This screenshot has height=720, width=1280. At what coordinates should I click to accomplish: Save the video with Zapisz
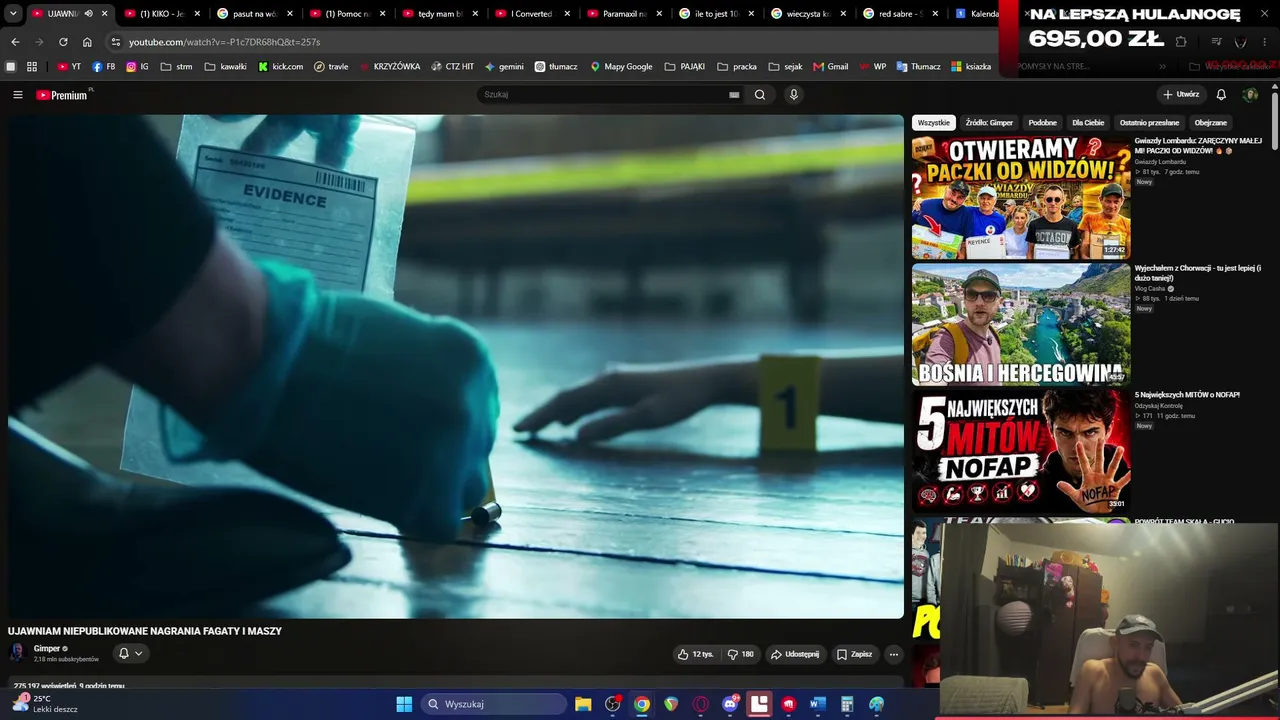(855, 654)
